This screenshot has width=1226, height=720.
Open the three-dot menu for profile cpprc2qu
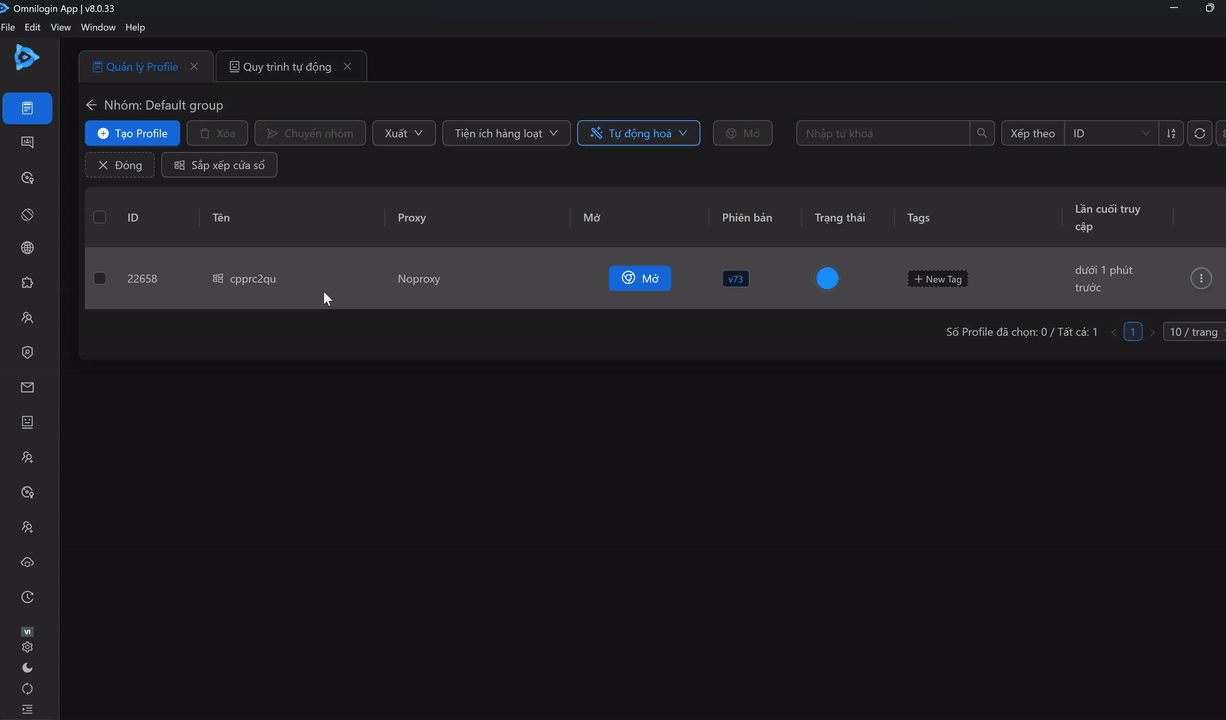pyautogui.click(x=1201, y=278)
